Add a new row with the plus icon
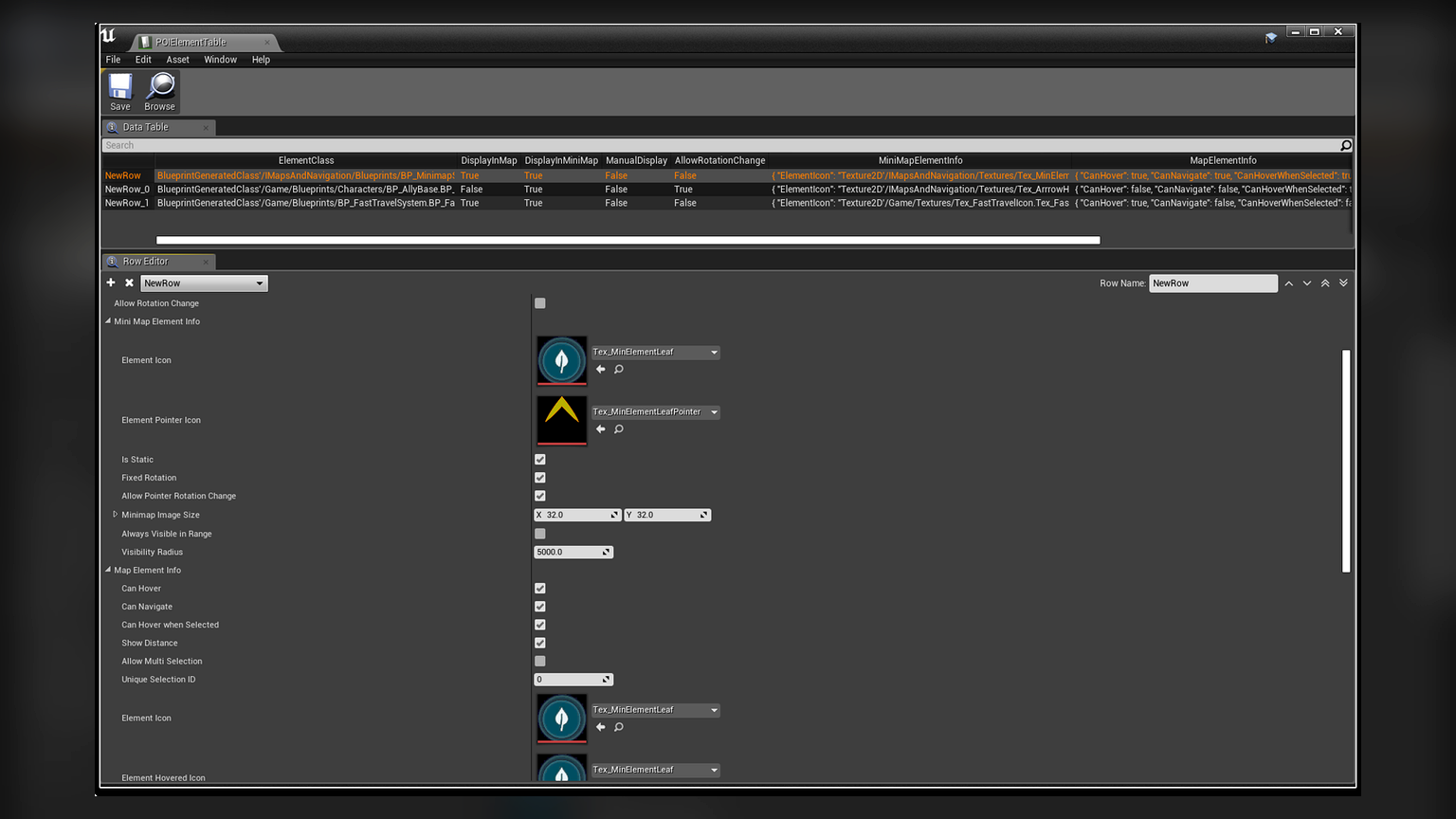 (x=111, y=282)
